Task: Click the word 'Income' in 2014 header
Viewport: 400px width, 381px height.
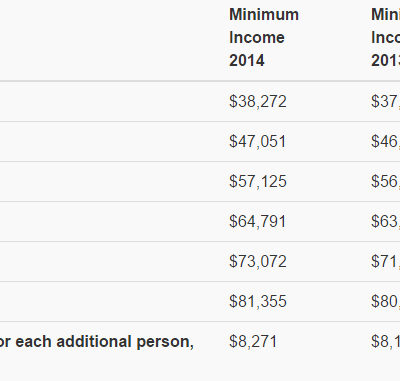Action: tap(257, 37)
